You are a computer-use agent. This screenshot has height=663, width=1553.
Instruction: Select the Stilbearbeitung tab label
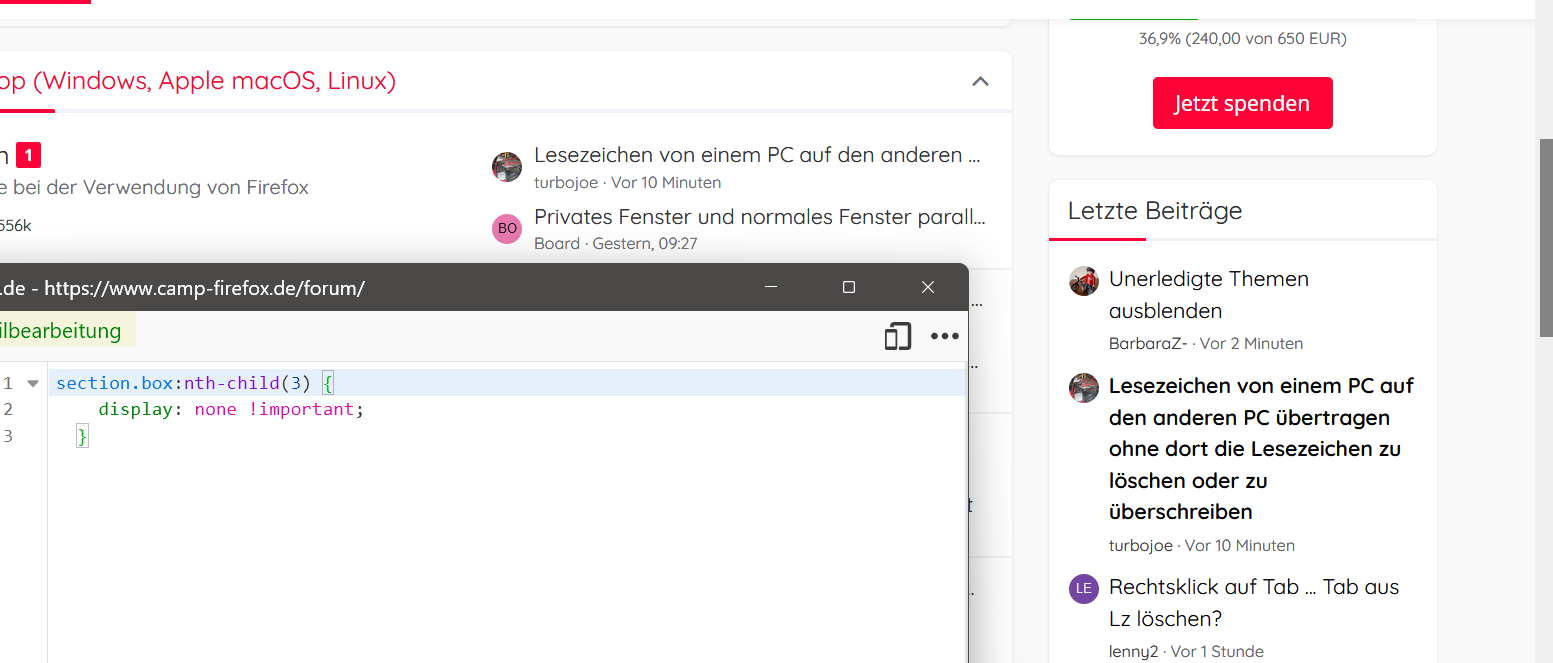click(62, 331)
